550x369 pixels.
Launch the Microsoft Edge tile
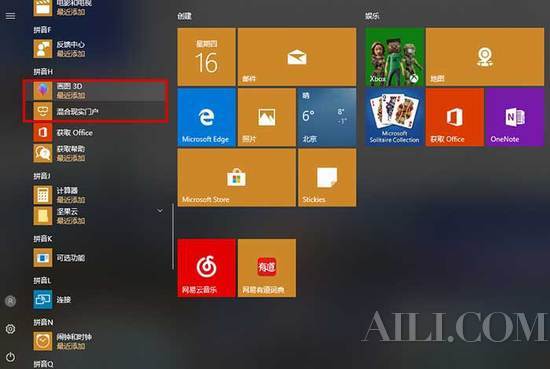pos(206,117)
